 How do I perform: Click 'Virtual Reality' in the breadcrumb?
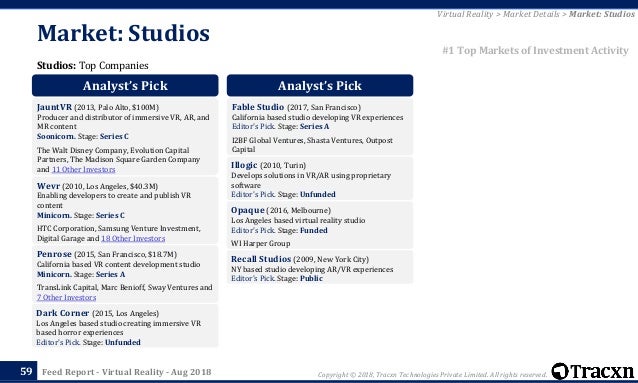465,14
